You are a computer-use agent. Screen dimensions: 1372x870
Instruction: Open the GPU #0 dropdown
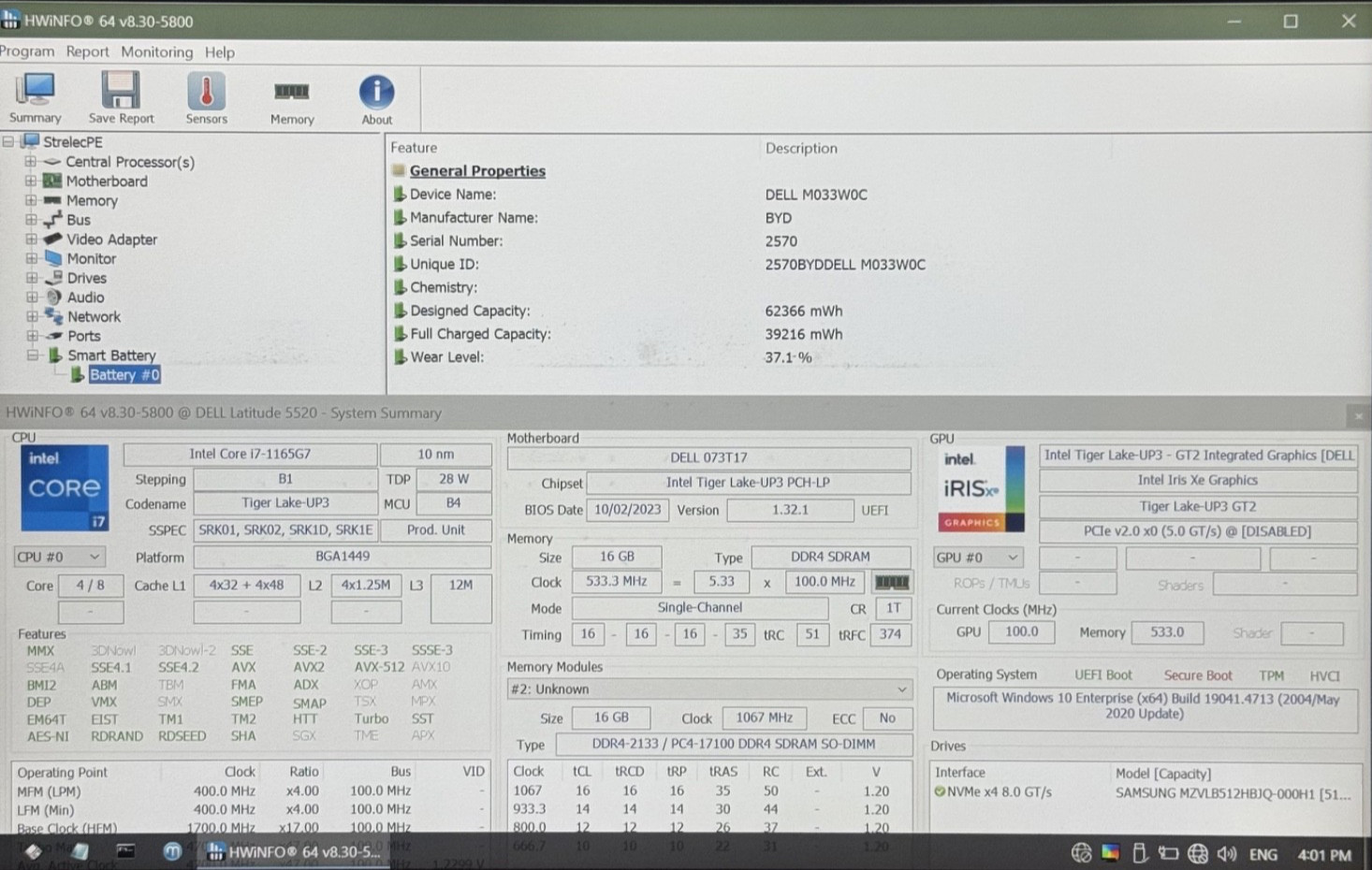coord(978,558)
